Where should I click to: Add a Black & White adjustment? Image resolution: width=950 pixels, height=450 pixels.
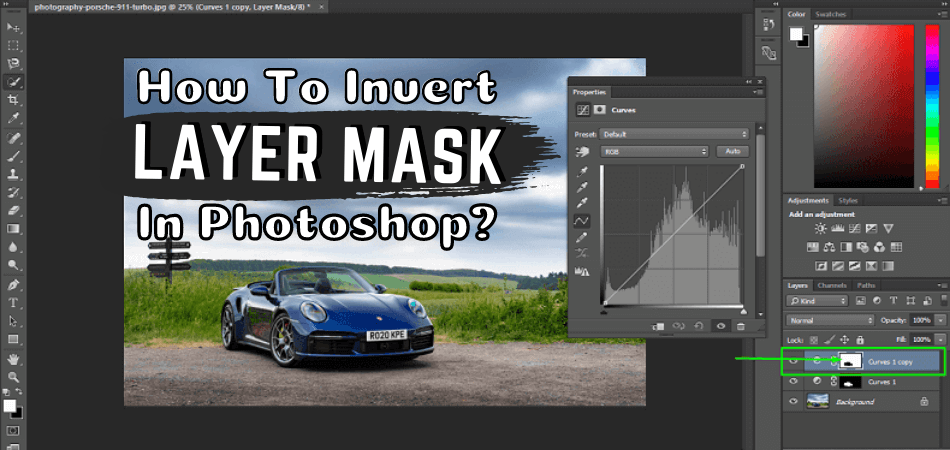(x=846, y=247)
